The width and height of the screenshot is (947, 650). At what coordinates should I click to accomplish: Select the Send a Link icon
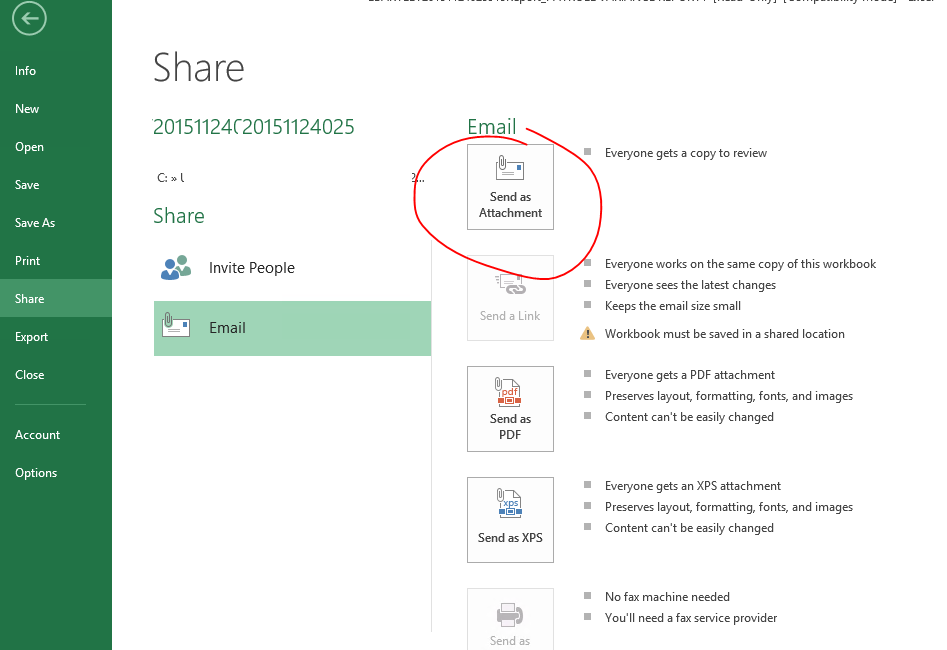(510, 283)
